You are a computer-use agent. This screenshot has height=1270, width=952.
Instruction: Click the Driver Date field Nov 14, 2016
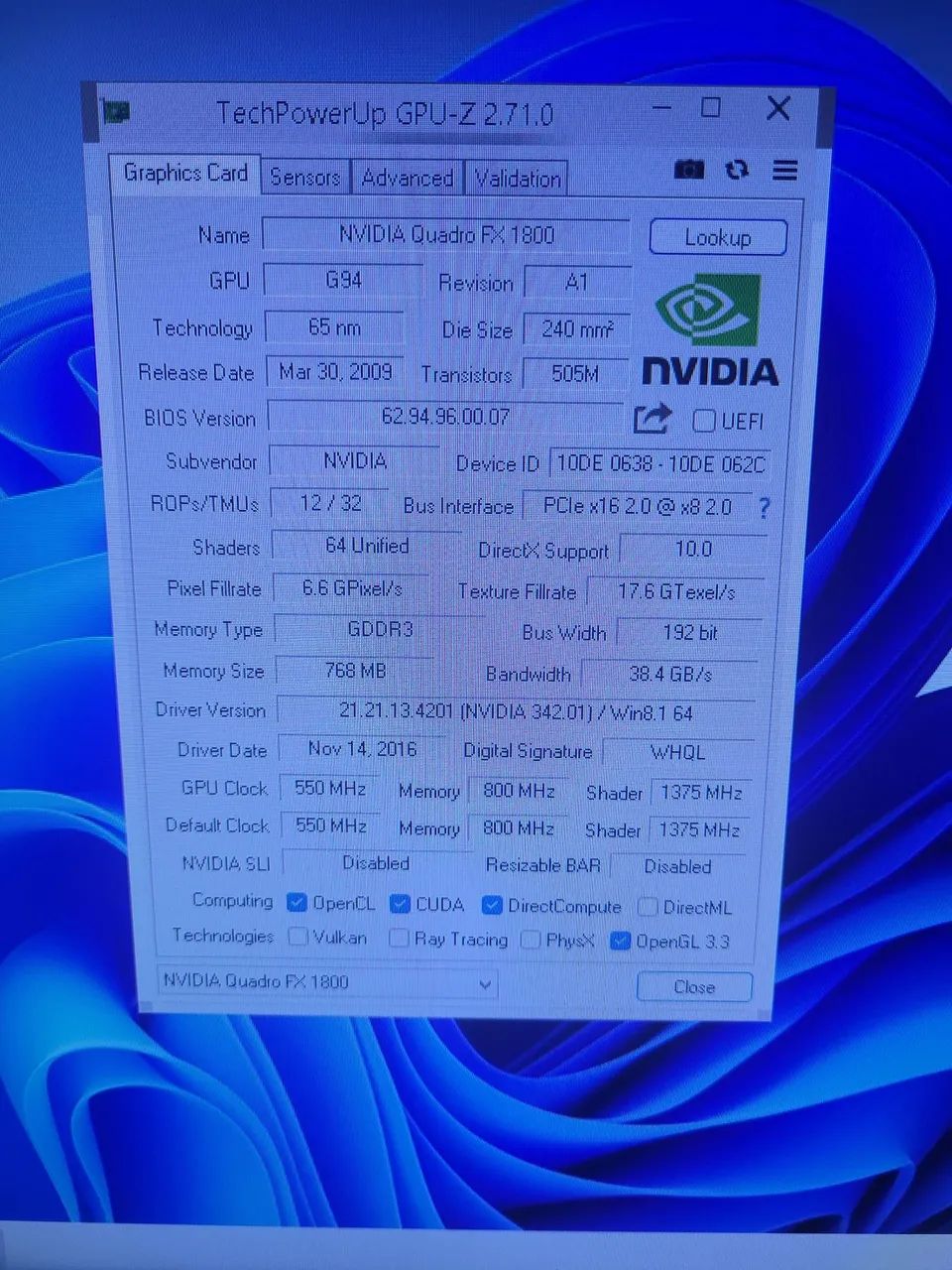point(362,750)
